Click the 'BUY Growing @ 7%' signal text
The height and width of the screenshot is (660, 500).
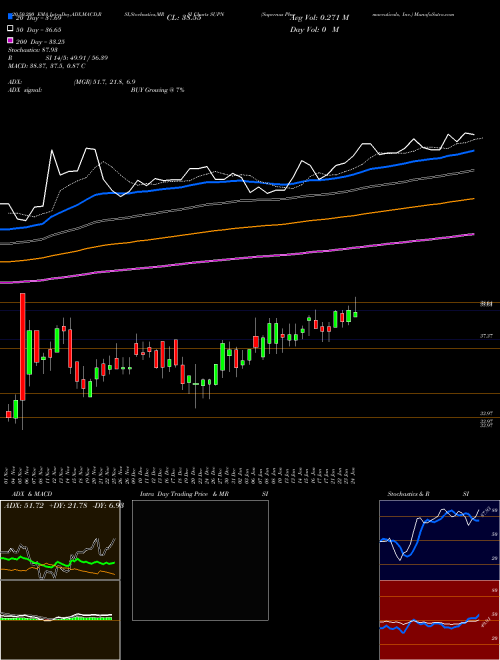(157, 90)
